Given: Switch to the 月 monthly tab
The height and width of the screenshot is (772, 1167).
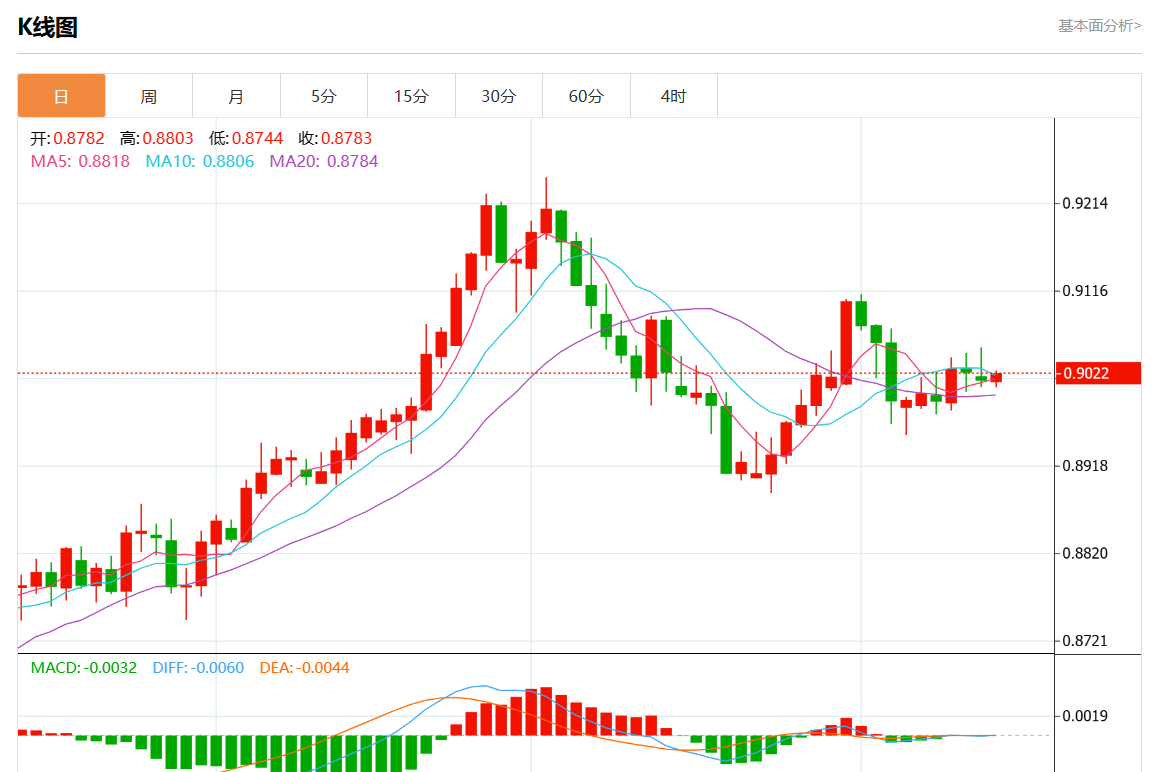Looking at the screenshot, I should (236, 96).
